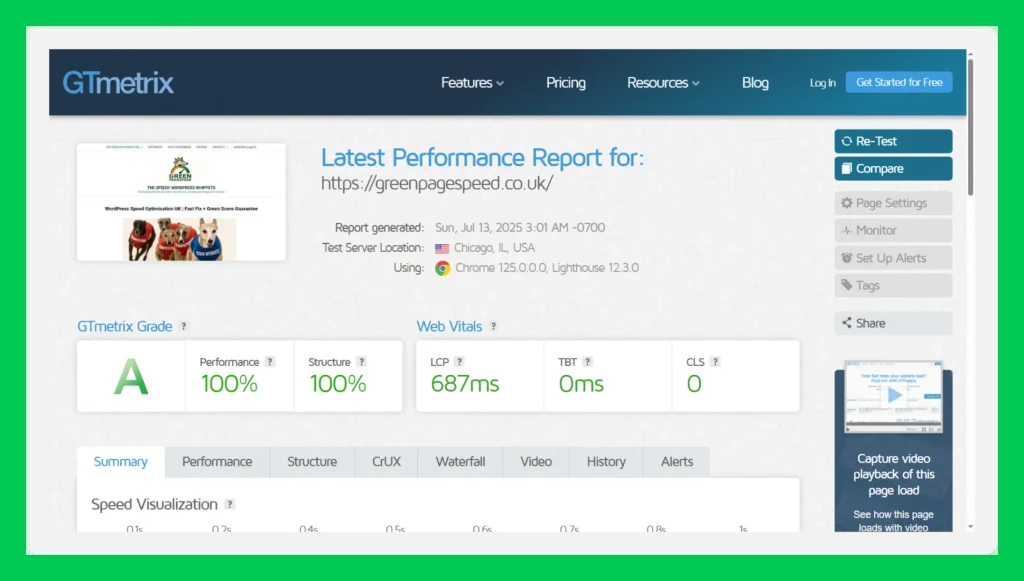
Task: Play the video playback promo thumbnail
Action: click(x=893, y=396)
